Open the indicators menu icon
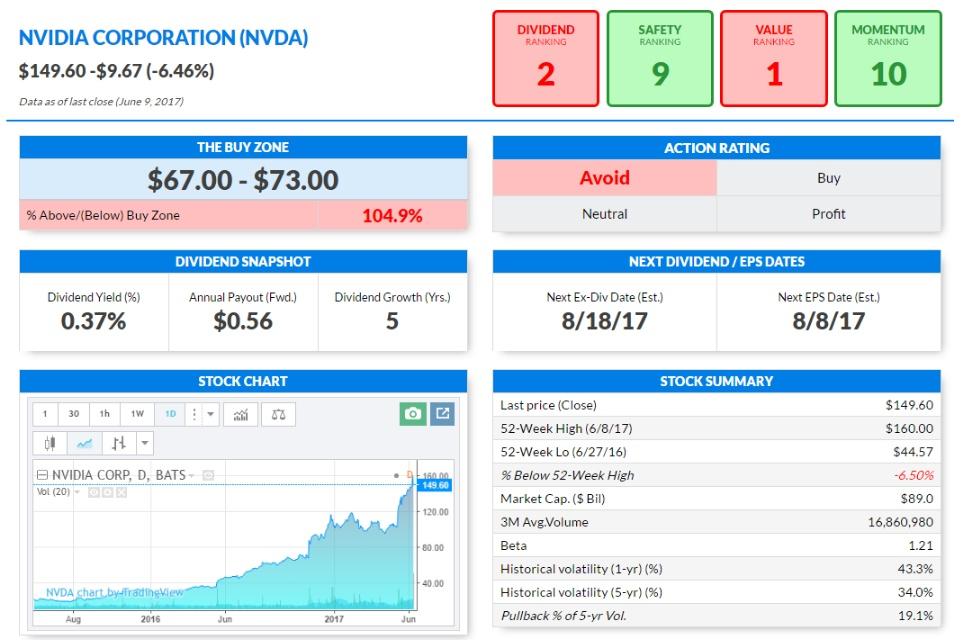Viewport: 962px width, 640px height. click(241, 414)
